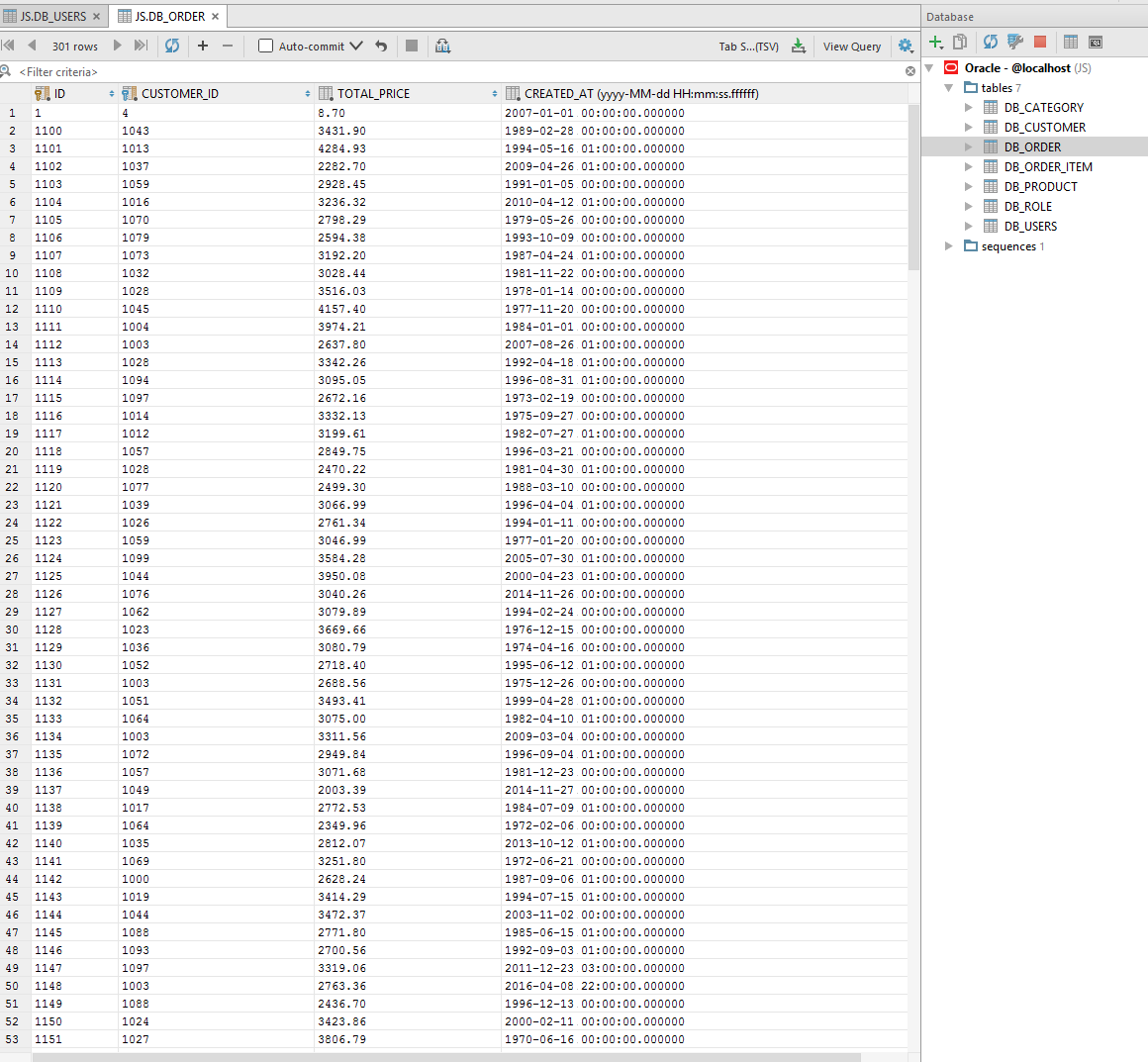Export data with download icon
The height and width of the screenshot is (1062, 1148).
click(799, 47)
